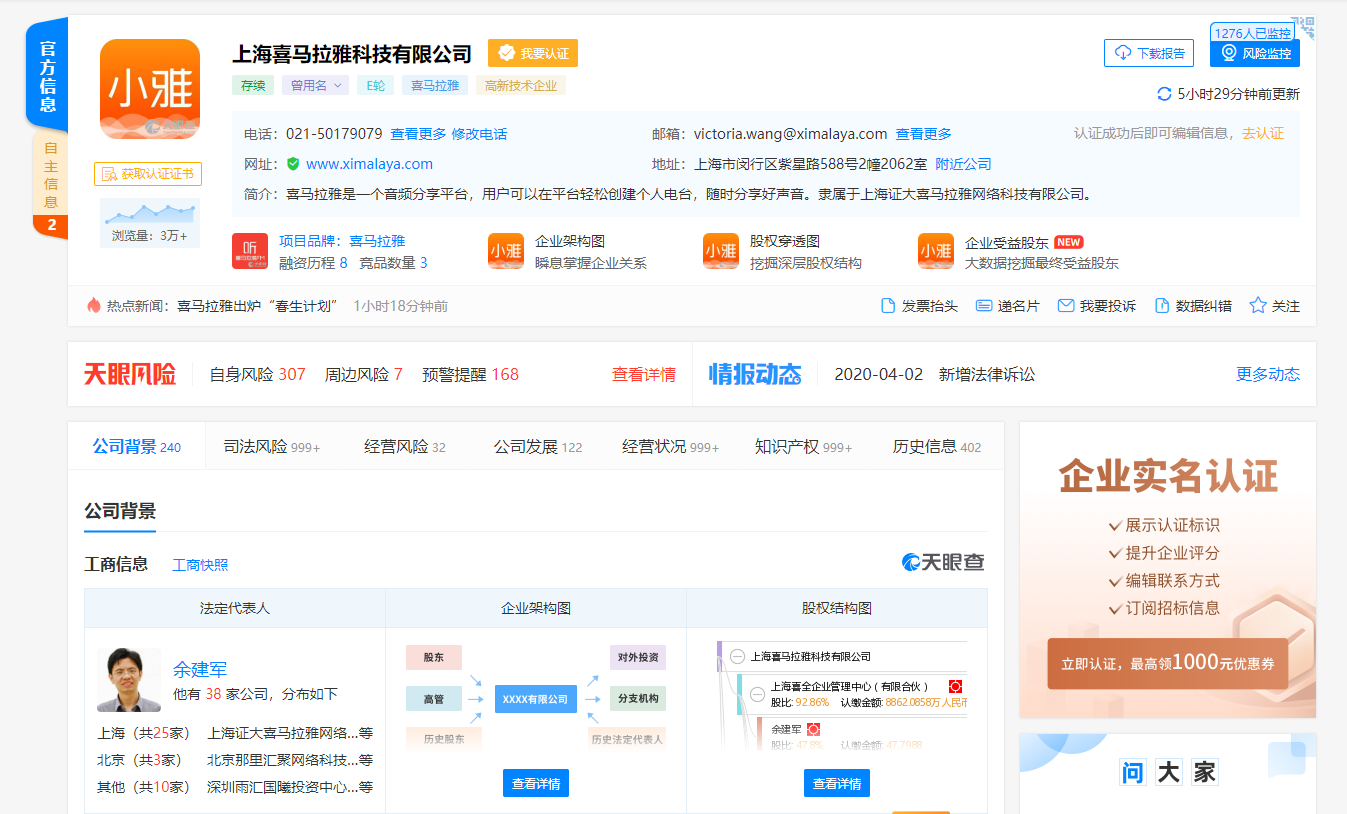
Task: Click the Xiaoya company logo image
Action: click(x=150, y=89)
